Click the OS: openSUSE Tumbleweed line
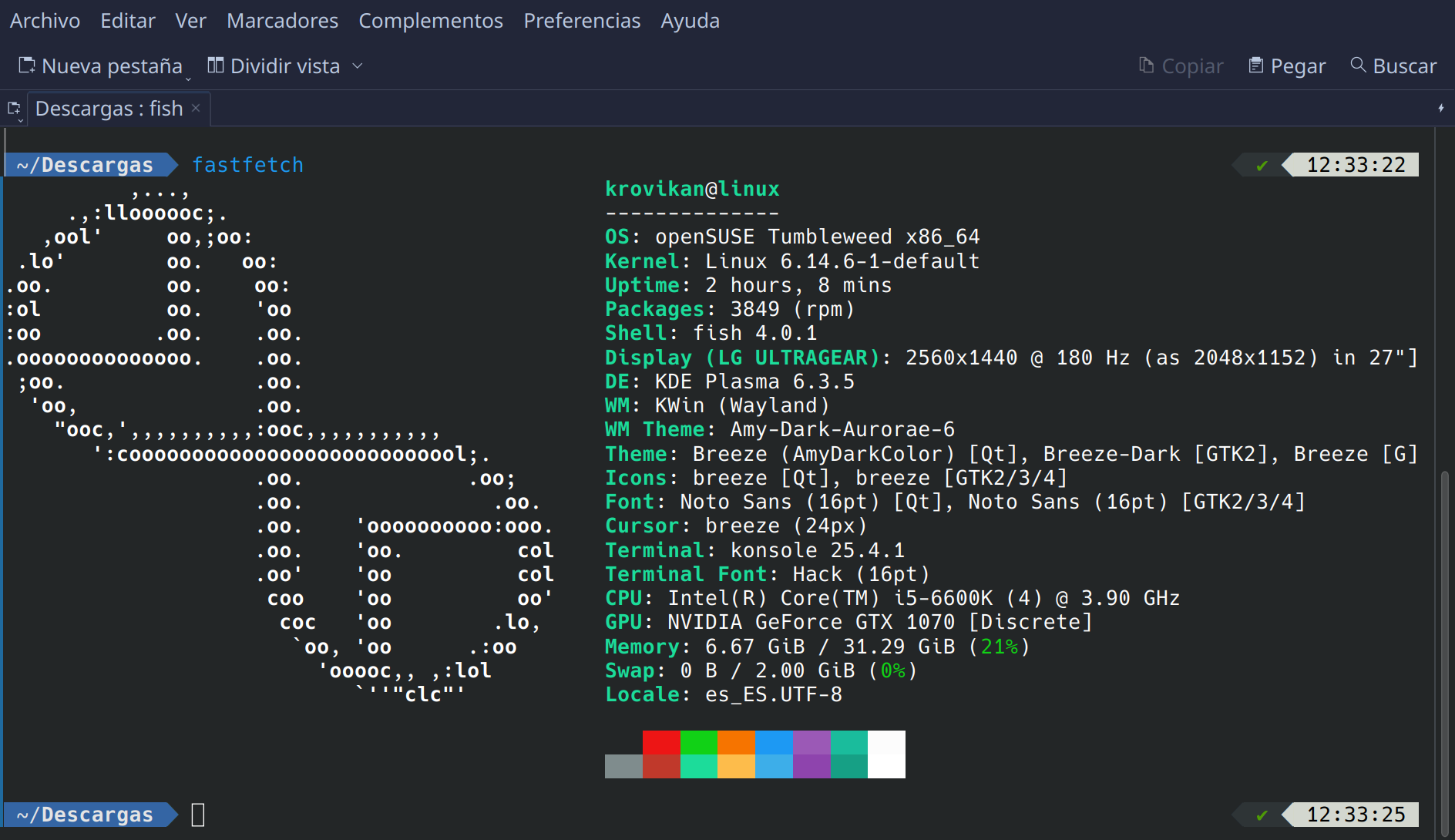 coord(792,237)
